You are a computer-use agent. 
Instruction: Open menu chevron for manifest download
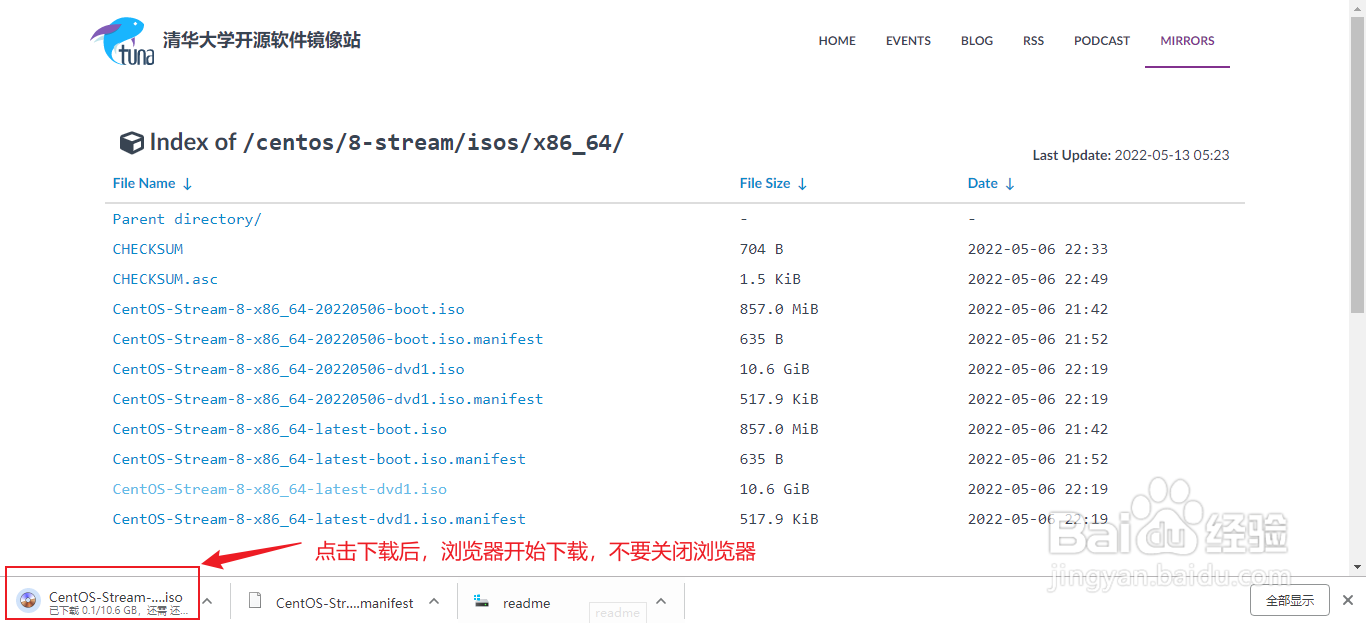(x=434, y=601)
